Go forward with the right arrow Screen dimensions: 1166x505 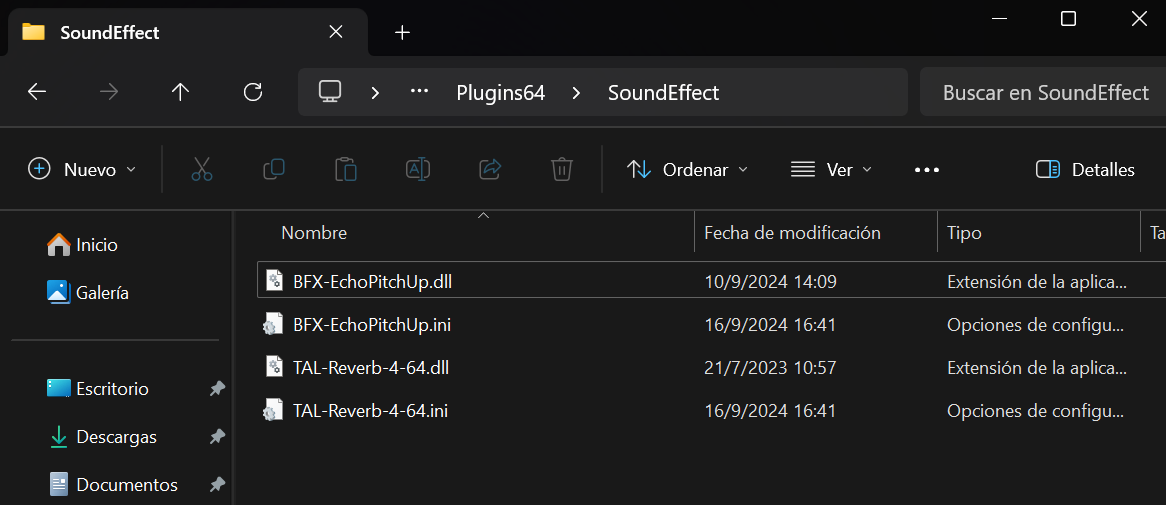109,92
